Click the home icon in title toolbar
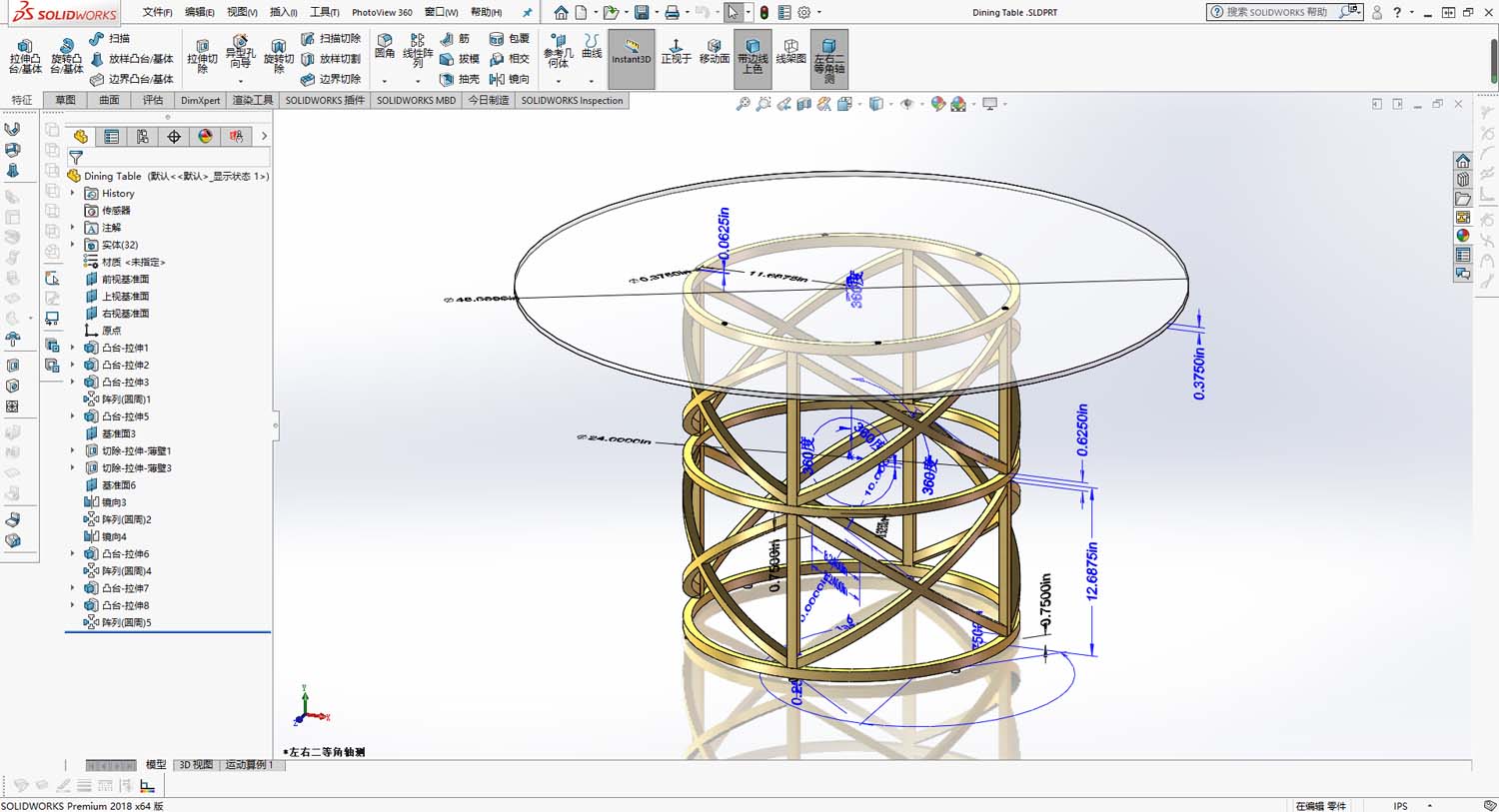The width and height of the screenshot is (1499, 812). pos(561,12)
